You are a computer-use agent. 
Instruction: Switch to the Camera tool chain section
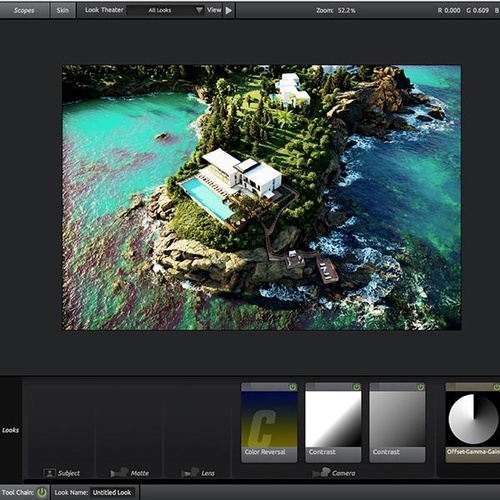tap(344, 473)
